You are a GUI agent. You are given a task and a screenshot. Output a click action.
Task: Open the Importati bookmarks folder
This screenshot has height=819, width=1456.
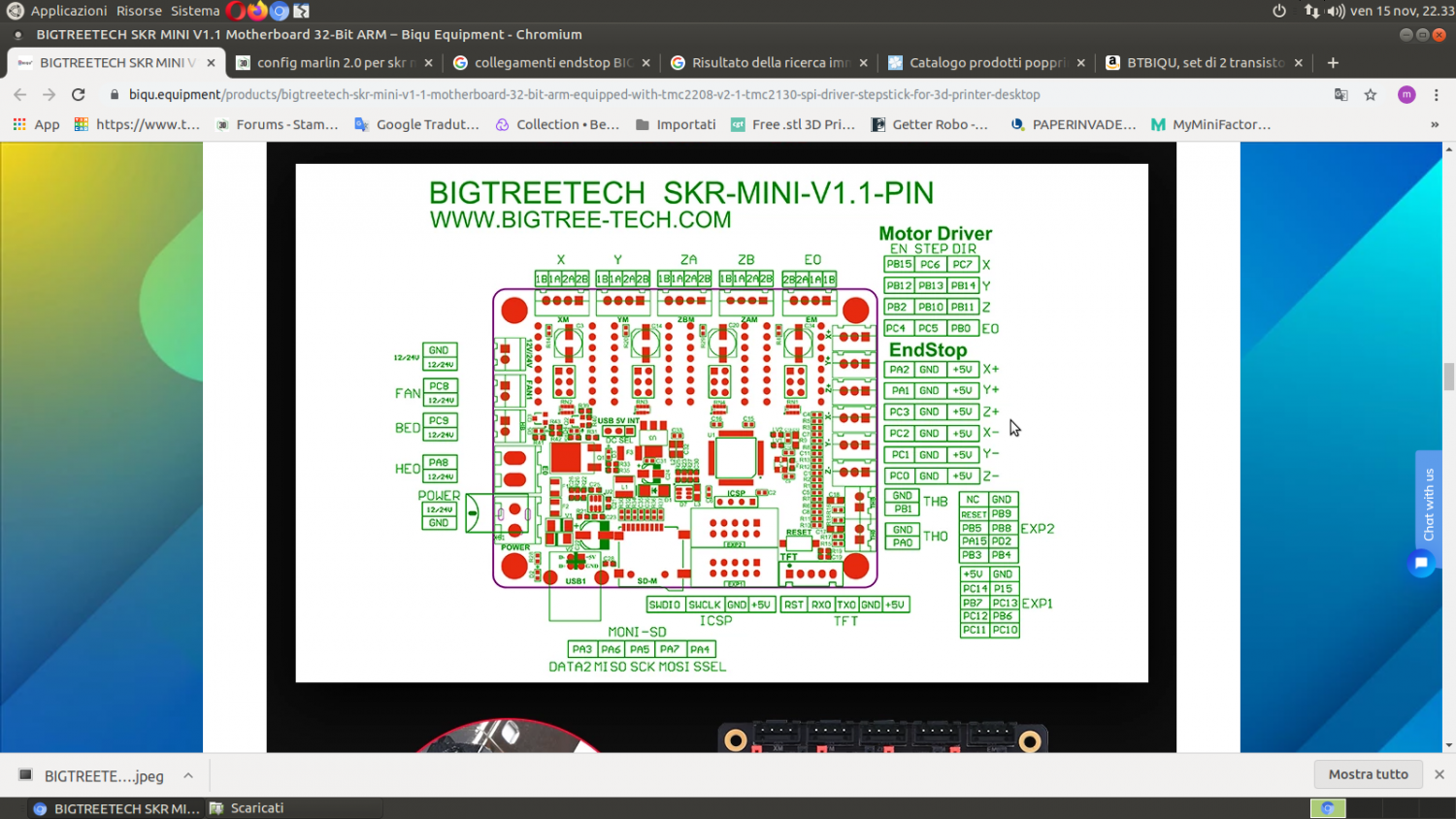tap(676, 124)
